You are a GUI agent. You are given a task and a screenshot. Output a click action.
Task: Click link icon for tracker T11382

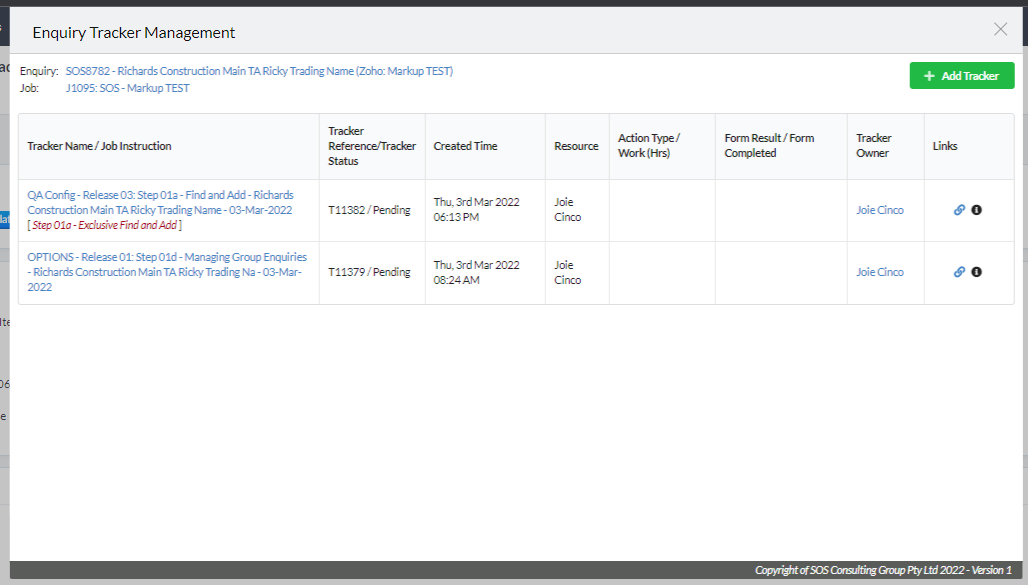tap(959, 210)
